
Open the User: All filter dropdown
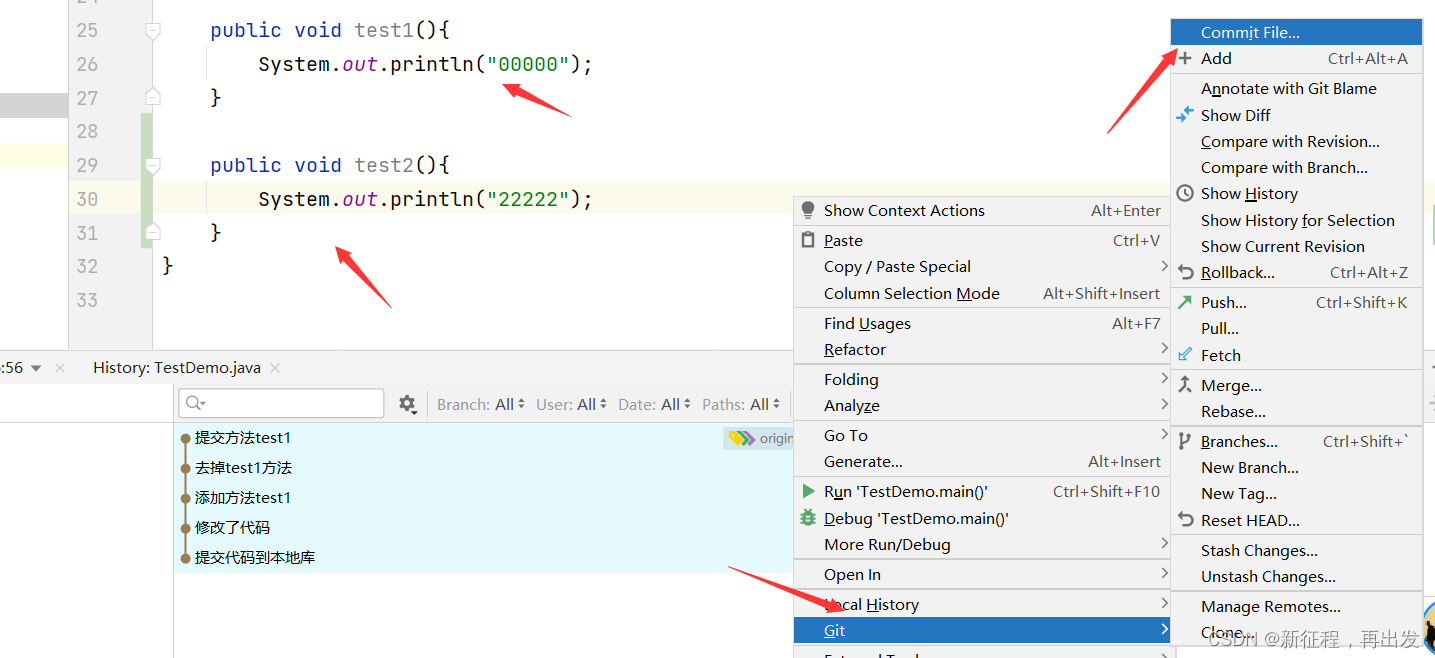pyautogui.click(x=572, y=404)
